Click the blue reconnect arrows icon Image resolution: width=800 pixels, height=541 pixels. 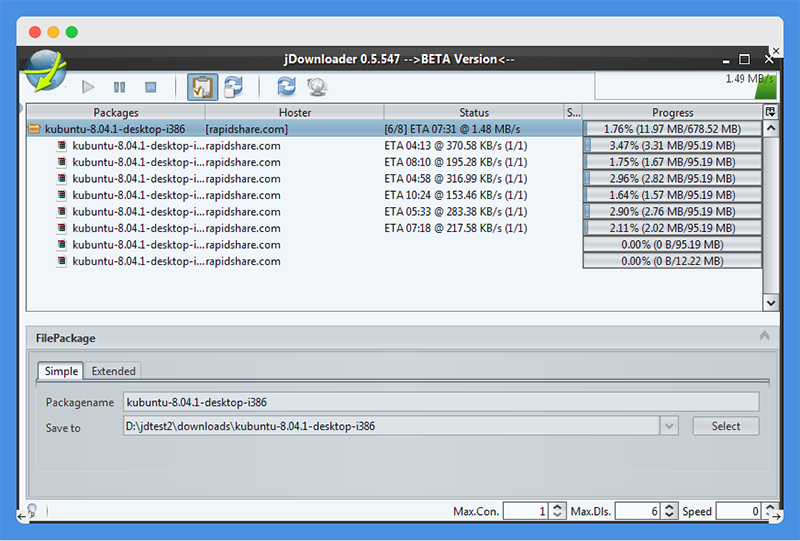(x=286, y=87)
